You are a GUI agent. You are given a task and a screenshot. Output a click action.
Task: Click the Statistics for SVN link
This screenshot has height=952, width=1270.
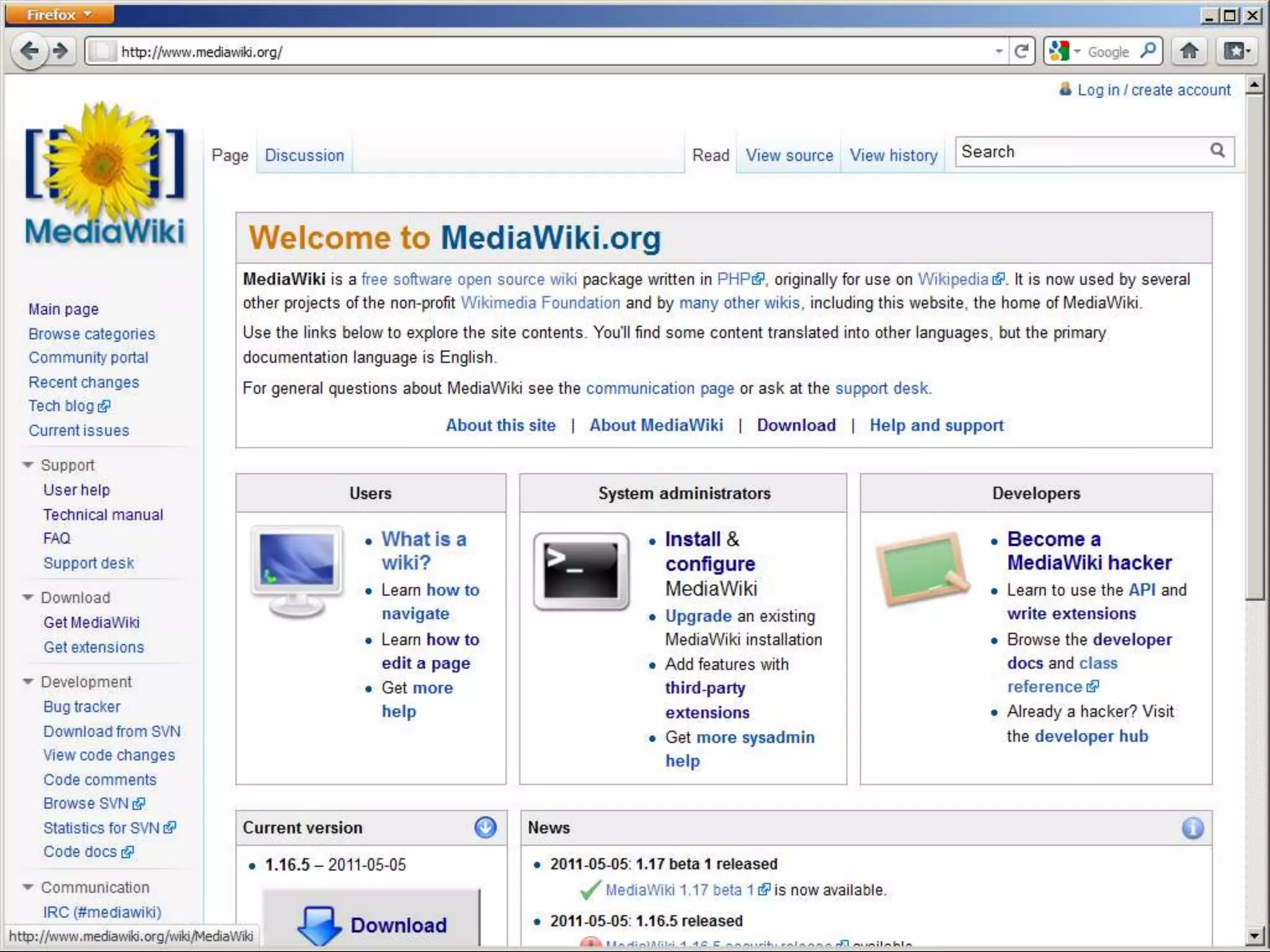[x=109, y=828]
